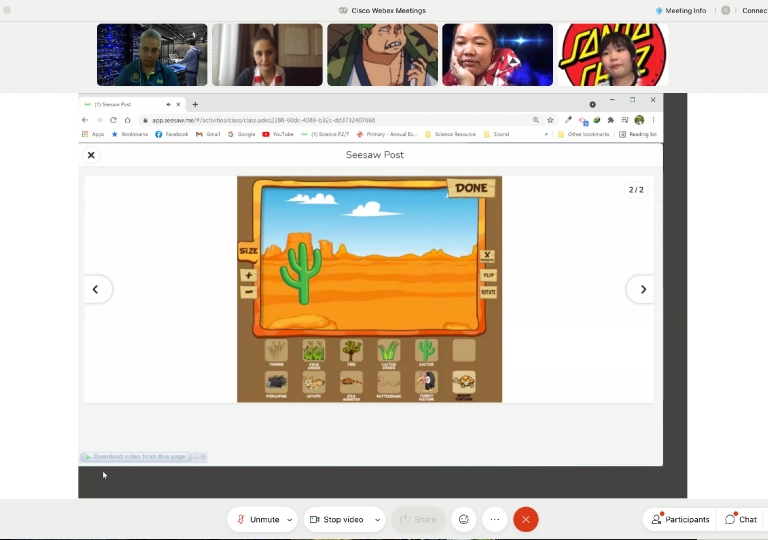Image resolution: width=768 pixels, height=540 pixels.
Task: Select the cartoon character participant video
Action: click(383, 55)
